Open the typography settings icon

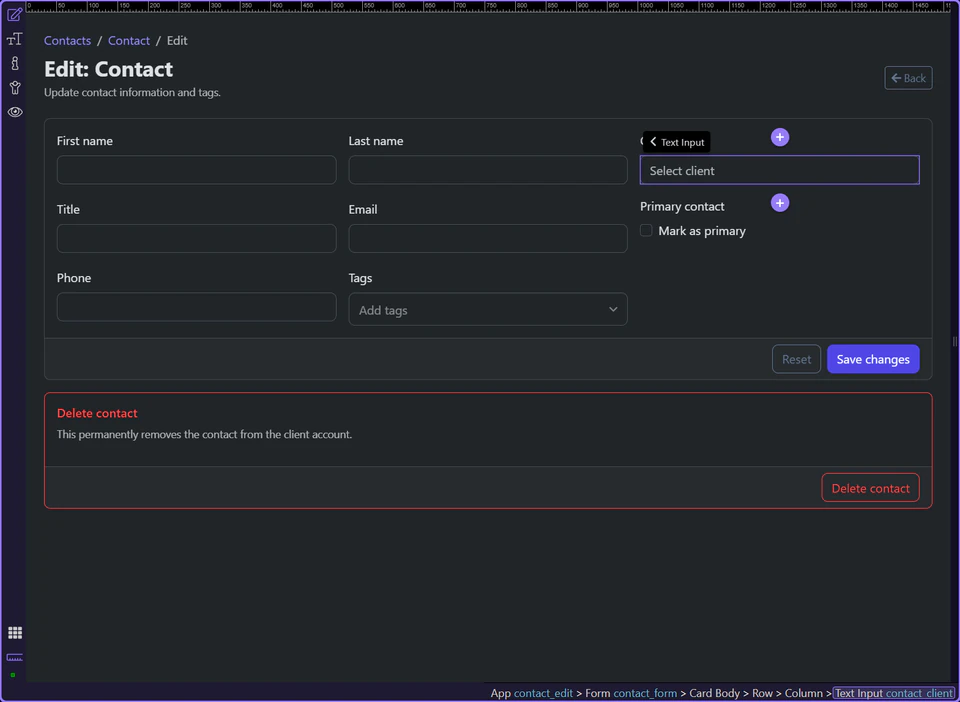pos(14,38)
